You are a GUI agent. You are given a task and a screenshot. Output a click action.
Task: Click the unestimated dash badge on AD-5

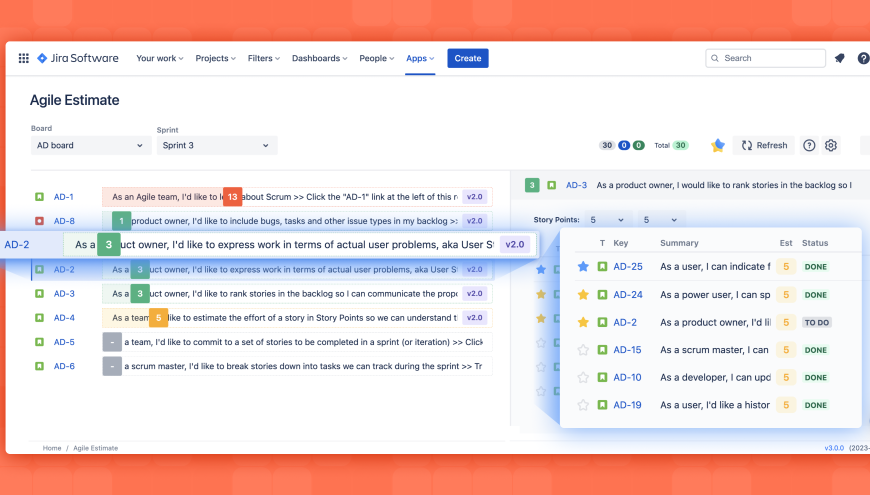click(x=112, y=342)
